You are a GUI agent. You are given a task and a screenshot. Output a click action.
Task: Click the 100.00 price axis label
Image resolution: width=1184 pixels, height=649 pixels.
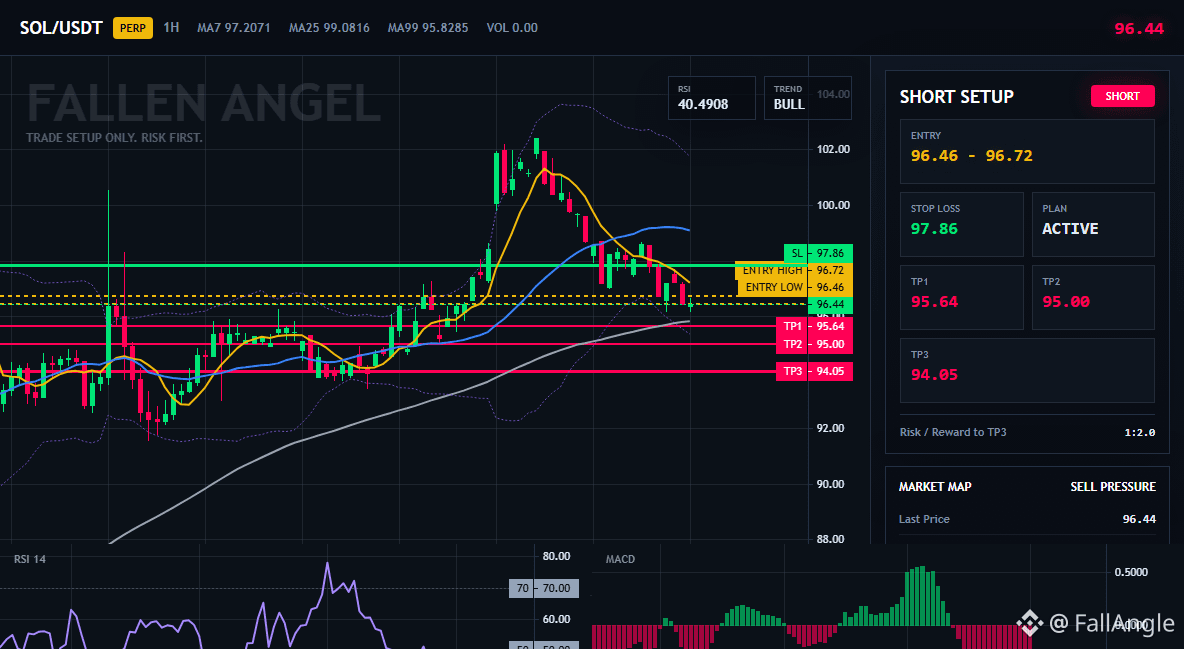[833, 206]
